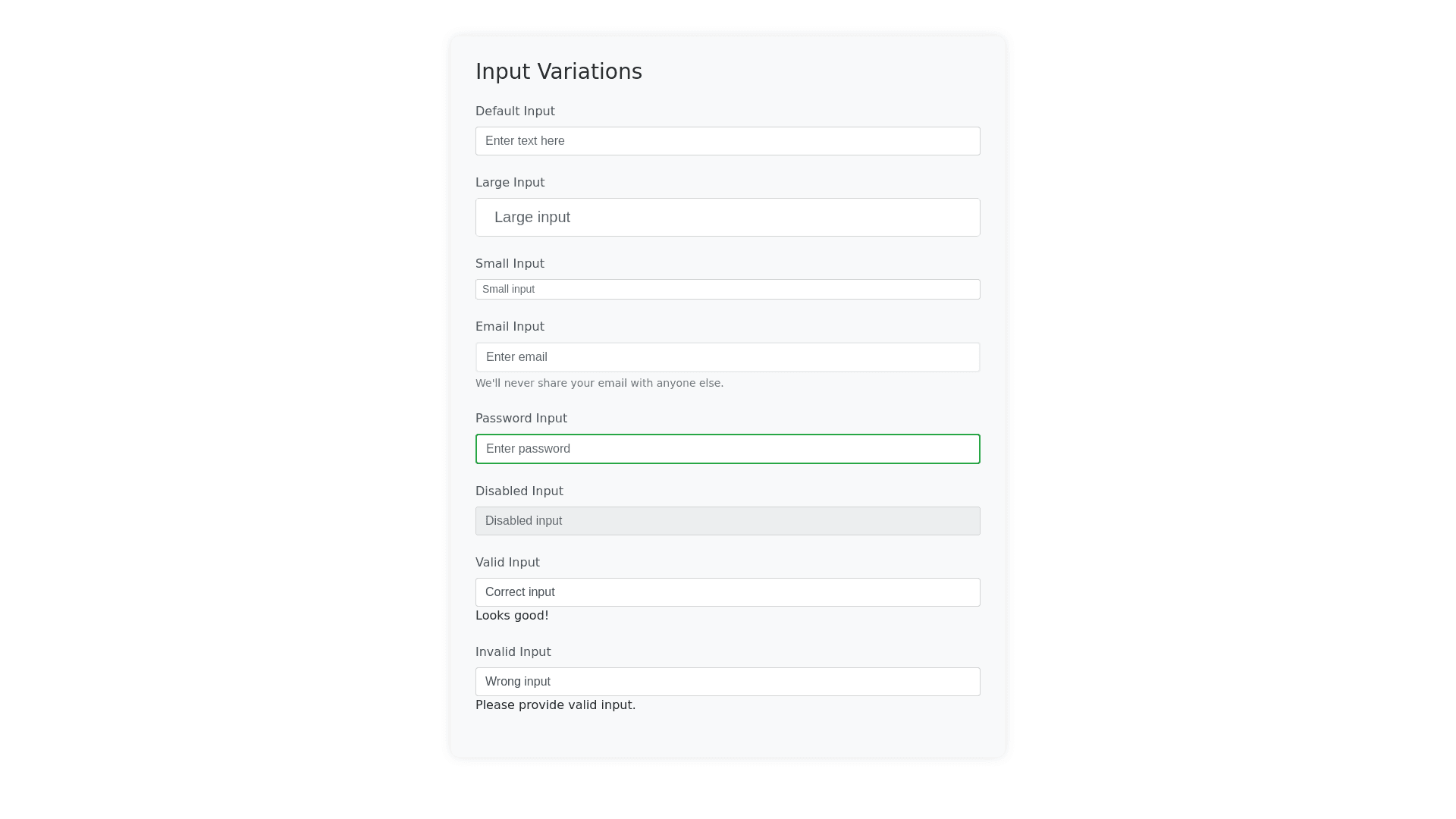The width and height of the screenshot is (1456, 819).
Task: Click the 'Large Input' label text
Action: 510,183
